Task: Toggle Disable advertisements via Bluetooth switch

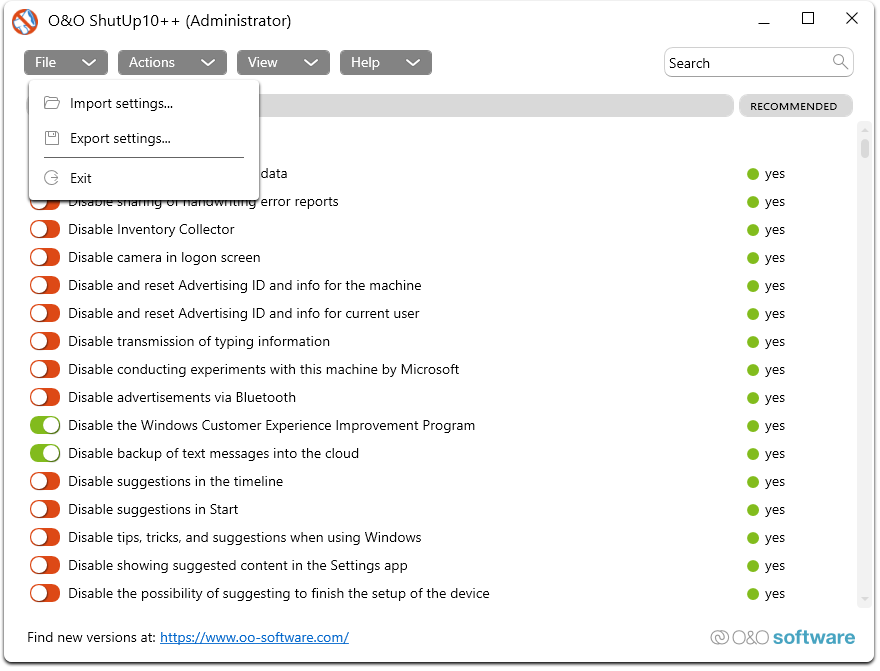Action: click(45, 398)
